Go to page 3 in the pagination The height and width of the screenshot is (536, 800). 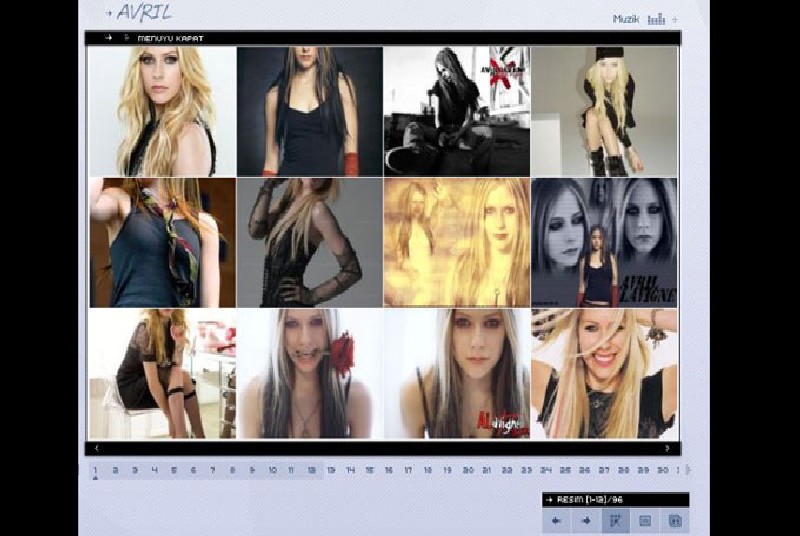135,470
